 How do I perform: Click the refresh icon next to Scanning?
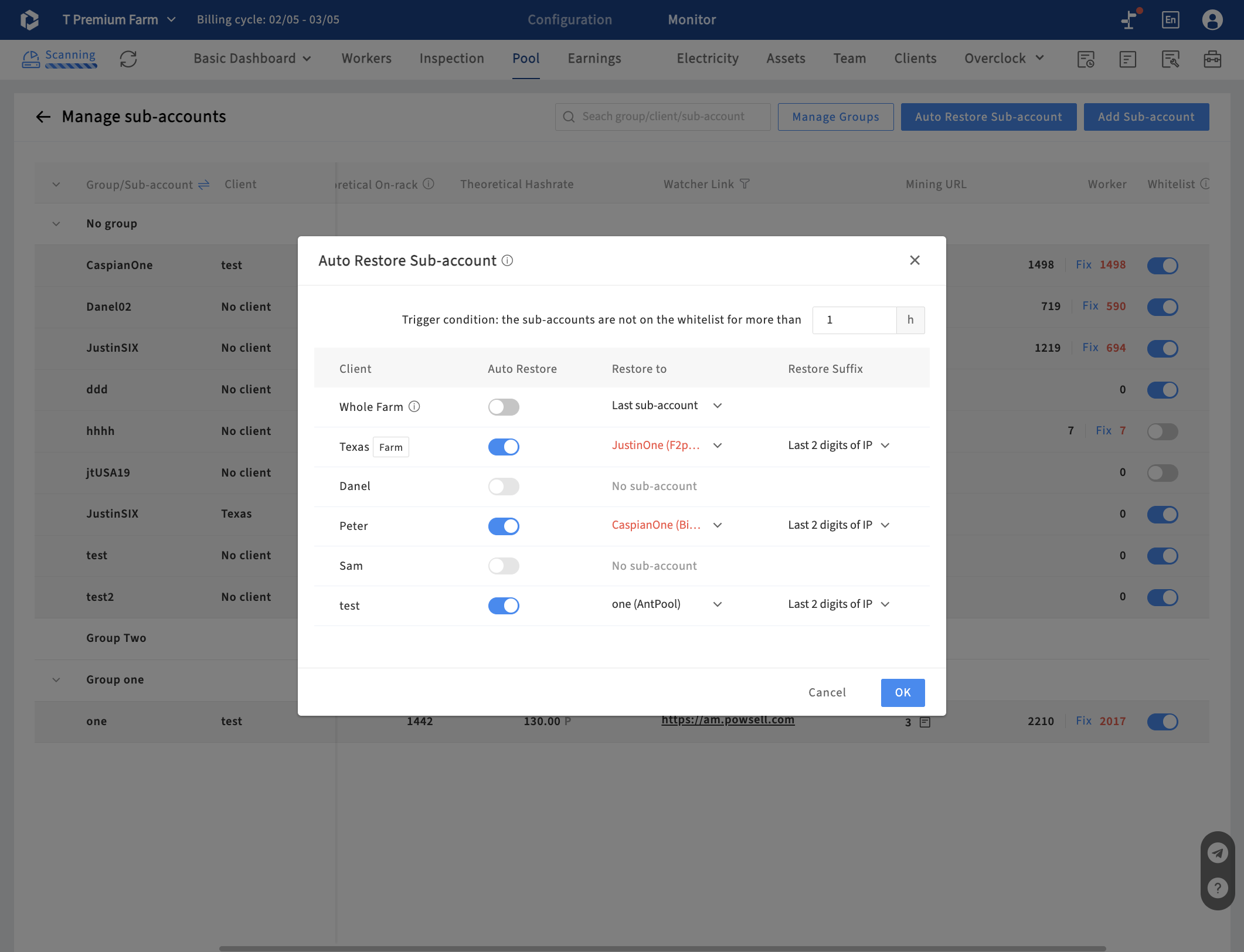click(128, 59)
